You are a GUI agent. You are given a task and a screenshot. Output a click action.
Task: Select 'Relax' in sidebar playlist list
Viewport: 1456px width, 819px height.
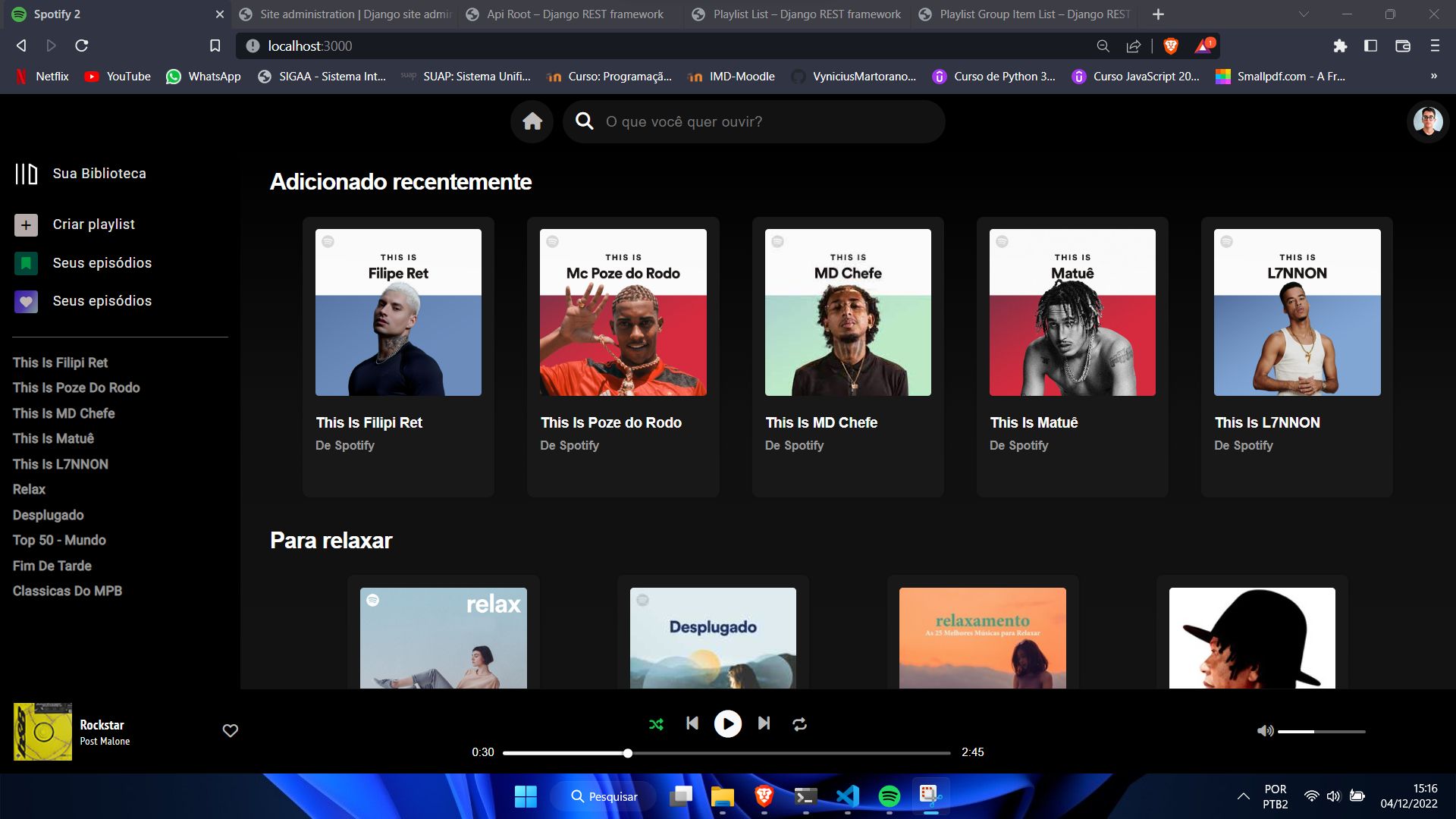pos(29,489)
